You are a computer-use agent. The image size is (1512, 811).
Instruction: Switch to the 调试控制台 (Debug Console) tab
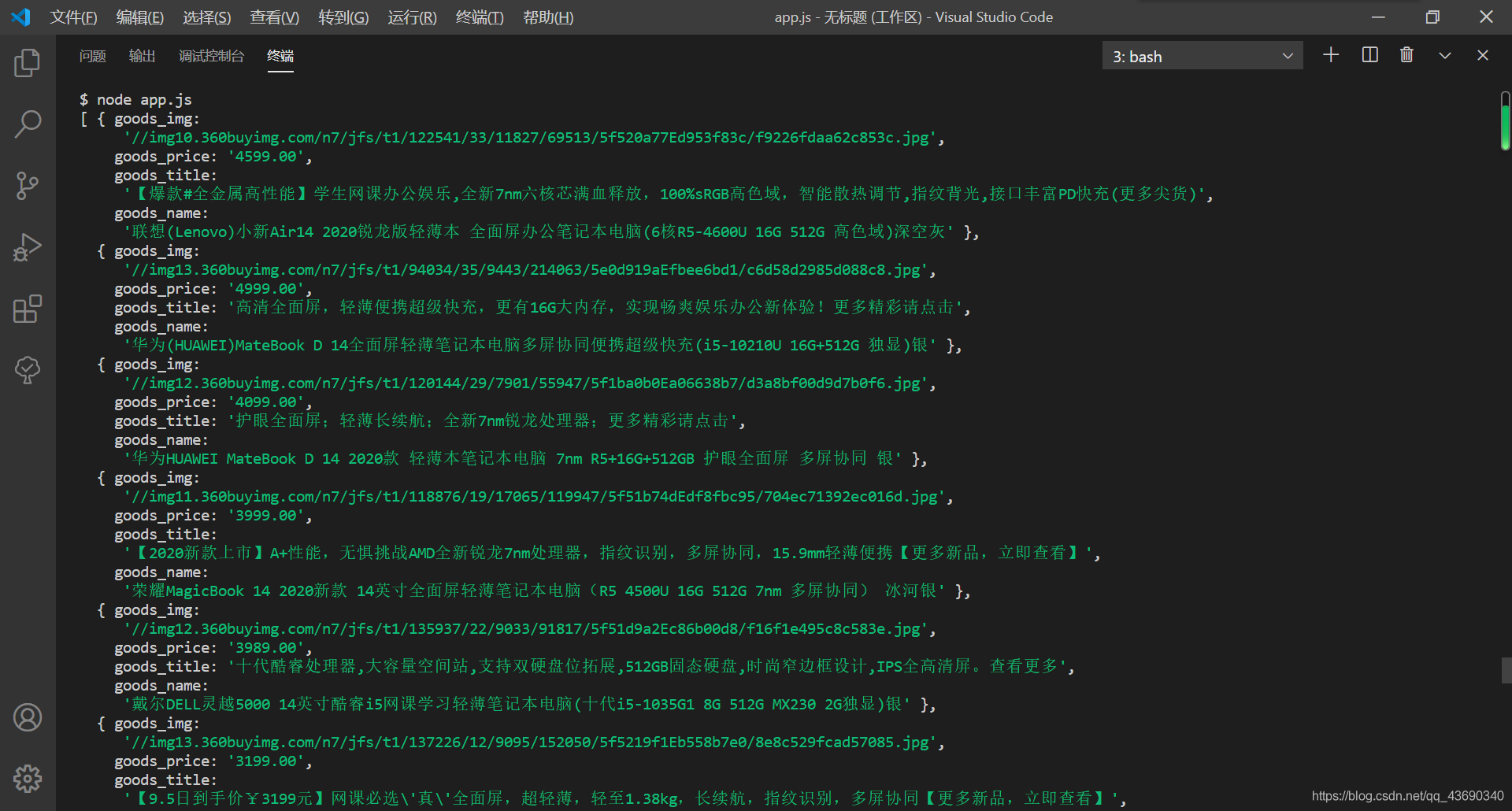212,56
